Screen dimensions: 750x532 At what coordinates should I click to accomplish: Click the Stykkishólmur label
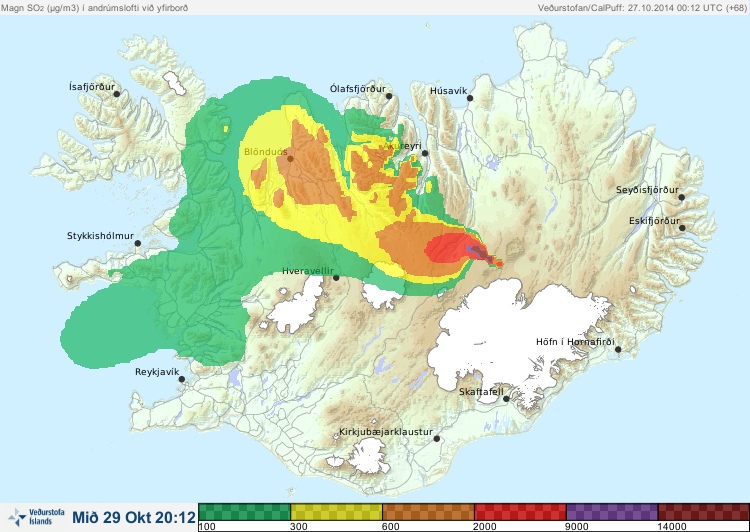[100, 236]
